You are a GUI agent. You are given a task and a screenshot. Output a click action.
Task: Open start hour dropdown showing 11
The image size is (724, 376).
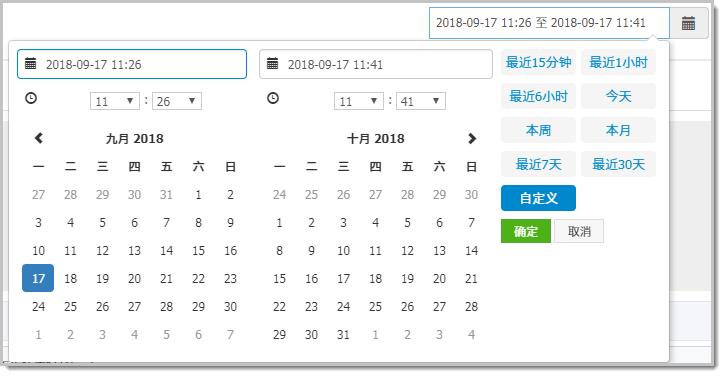pos(115,101)
